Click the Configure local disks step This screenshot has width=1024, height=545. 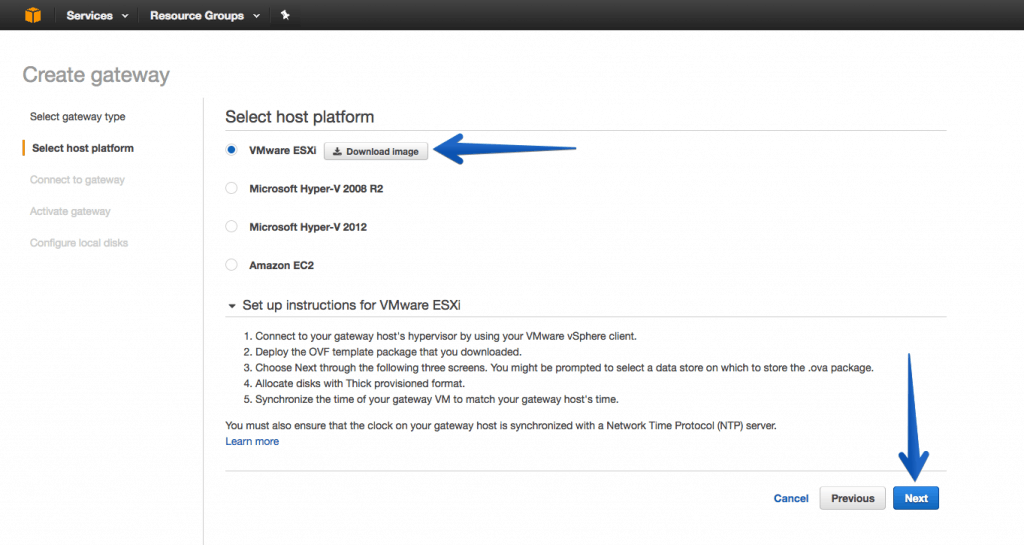pyautogui.click(x=79, y=243)
